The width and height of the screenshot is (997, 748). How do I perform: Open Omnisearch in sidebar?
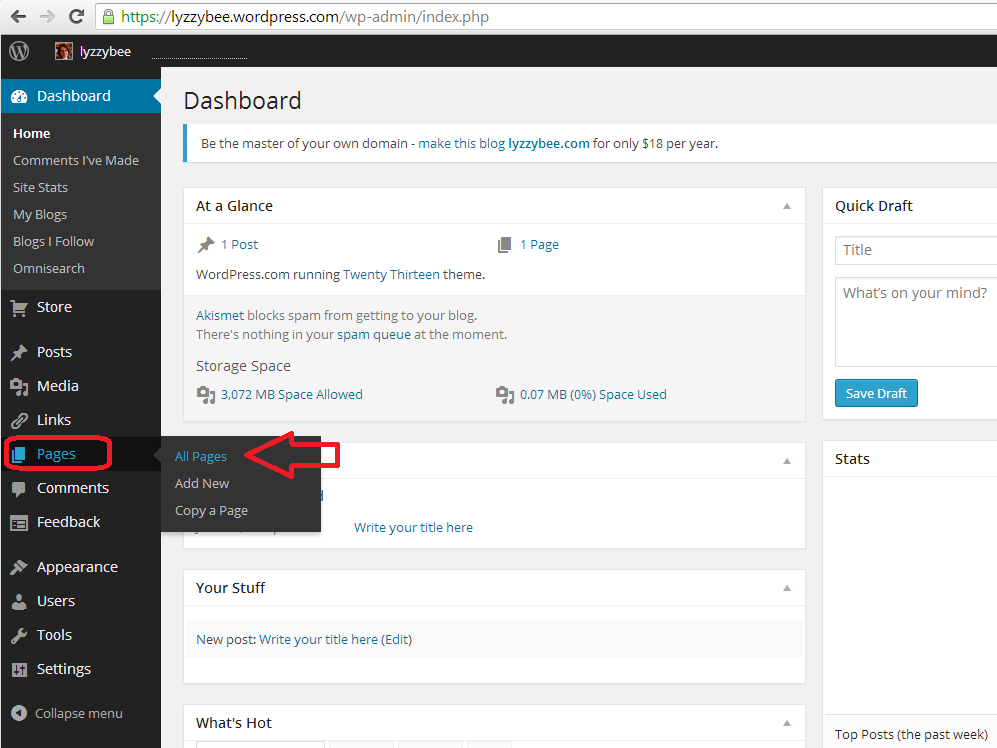[x=48, y=268]
